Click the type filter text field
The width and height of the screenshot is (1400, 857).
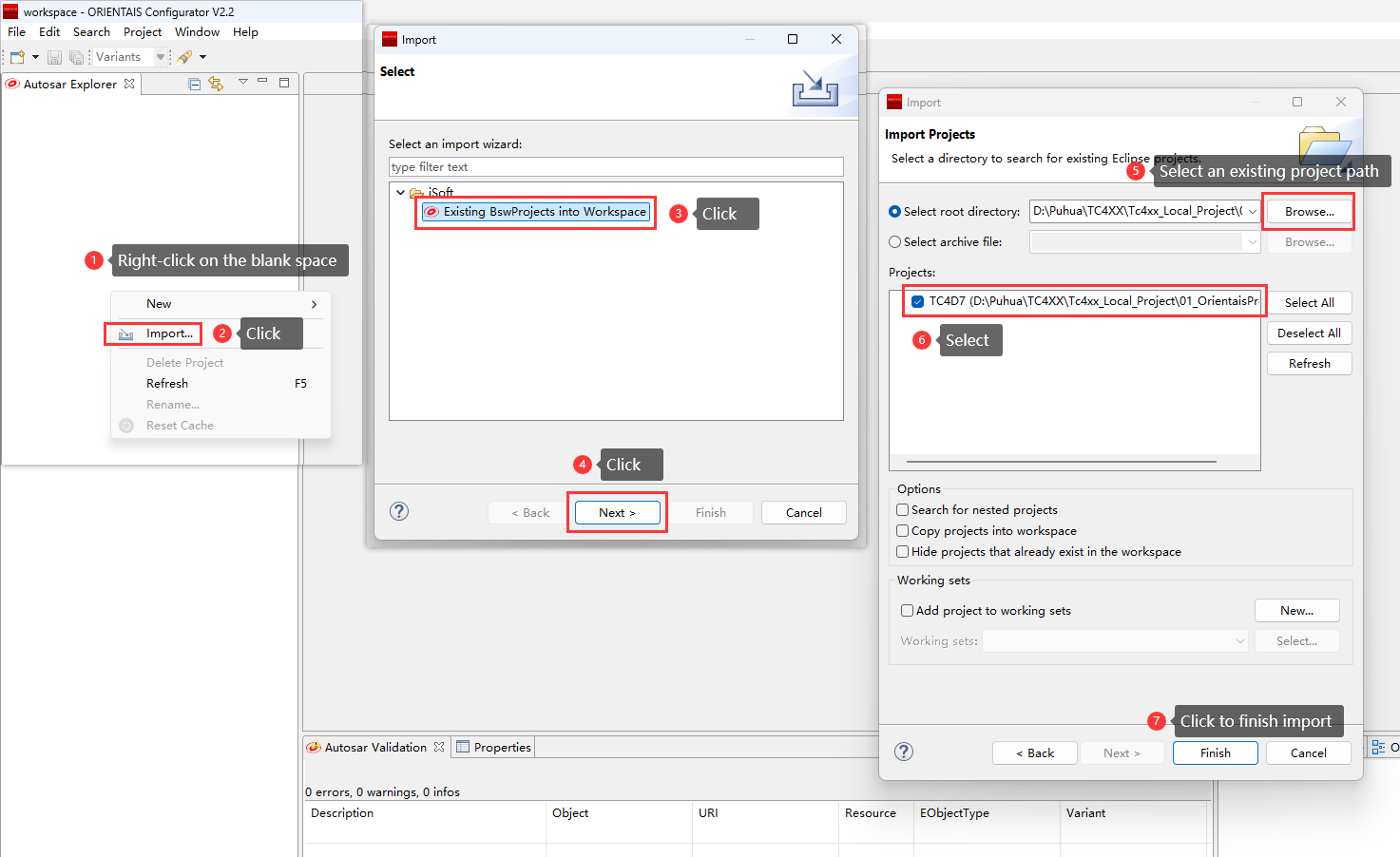point(615,167)
